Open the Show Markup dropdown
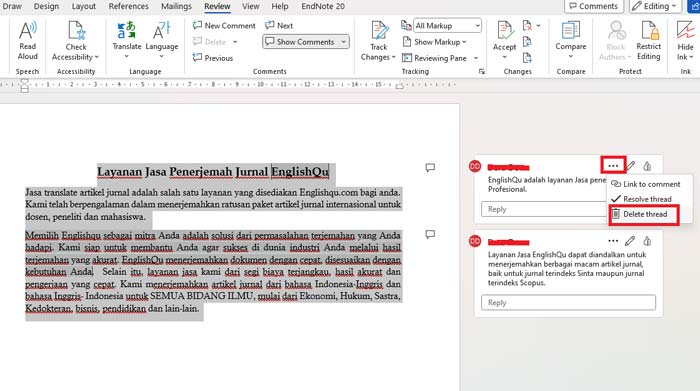 434,42
